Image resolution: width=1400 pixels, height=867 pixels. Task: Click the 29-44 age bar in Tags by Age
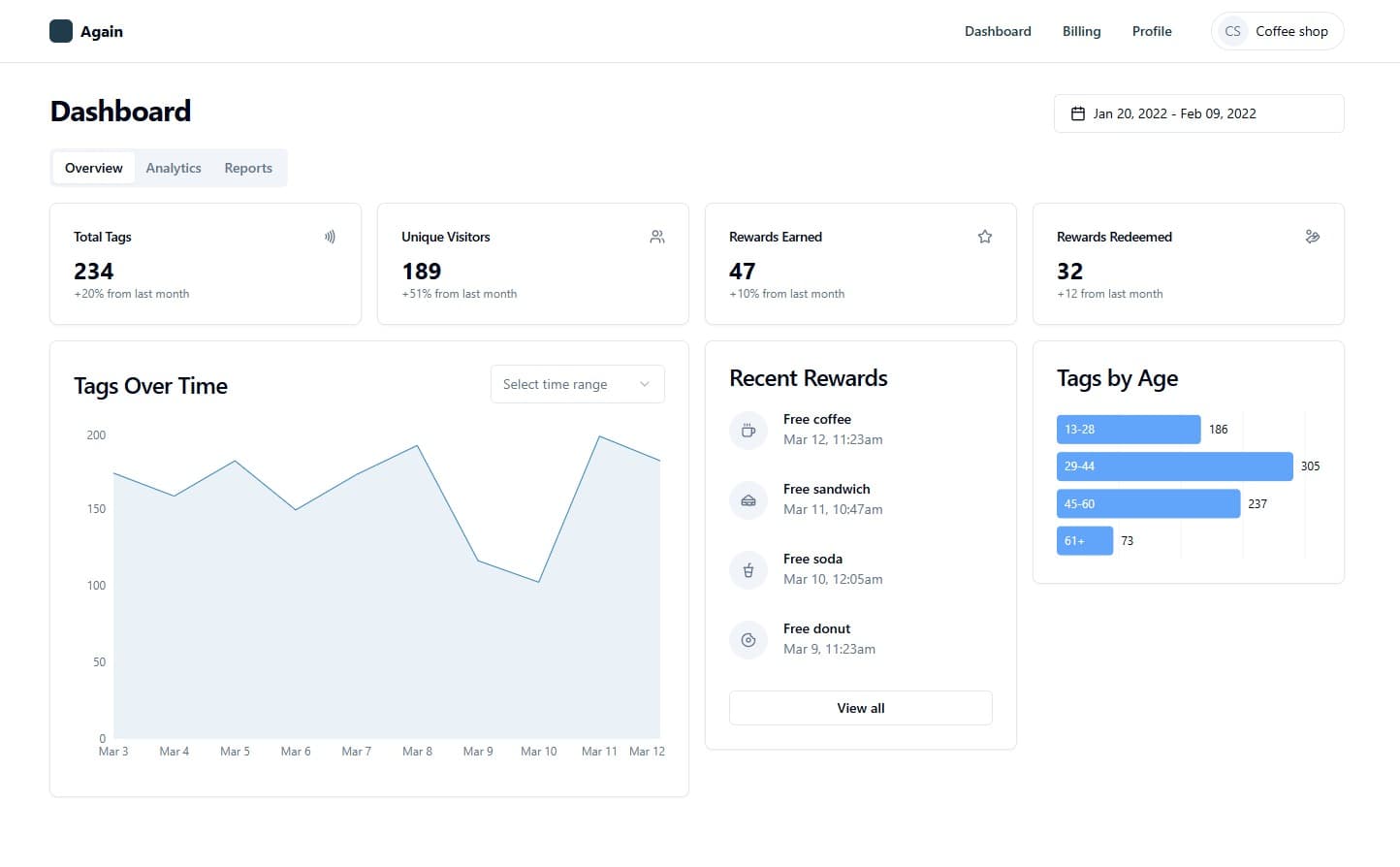click(1174, 466)
